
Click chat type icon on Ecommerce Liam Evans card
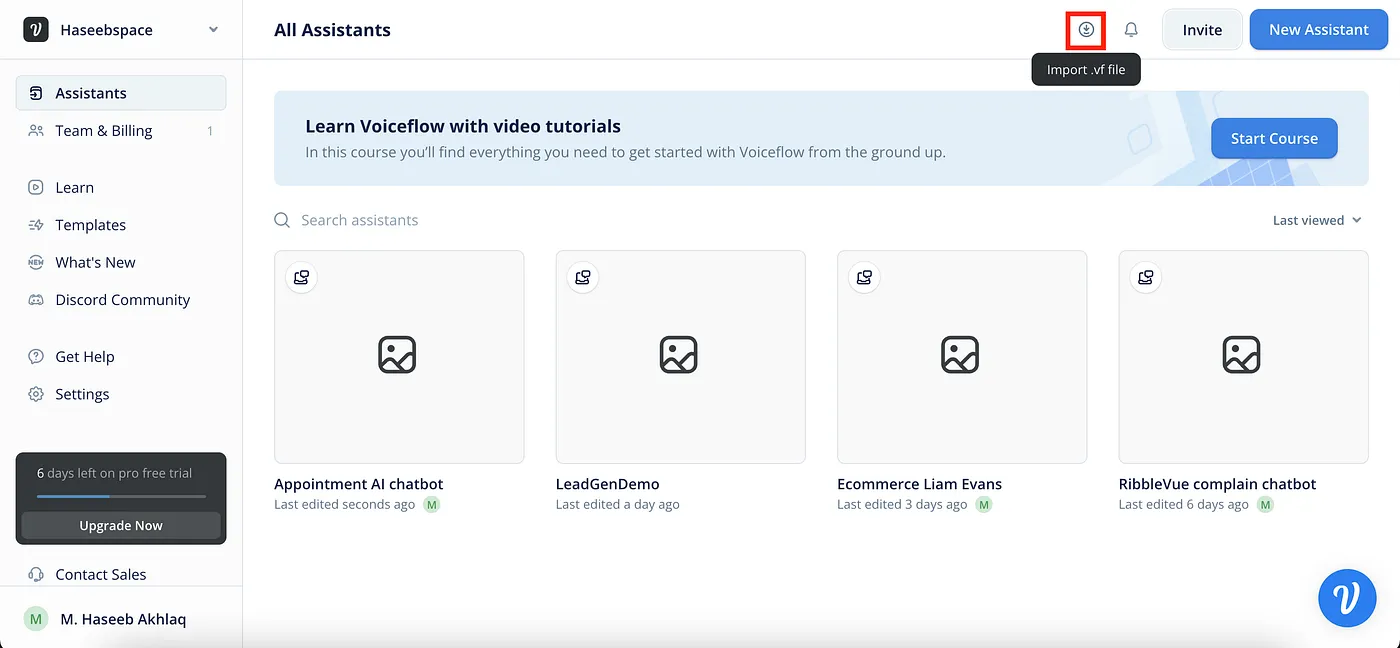click(x=865, y=277)
